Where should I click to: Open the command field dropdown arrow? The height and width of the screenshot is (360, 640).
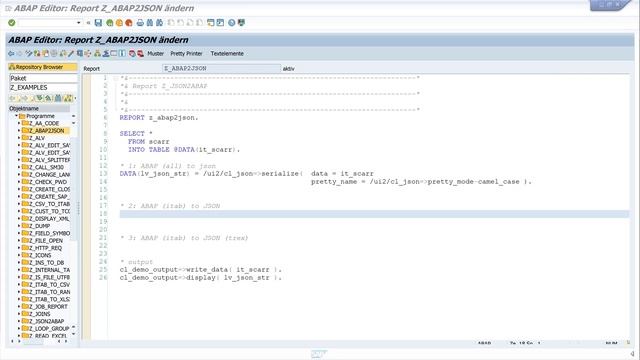pos(78,23)
